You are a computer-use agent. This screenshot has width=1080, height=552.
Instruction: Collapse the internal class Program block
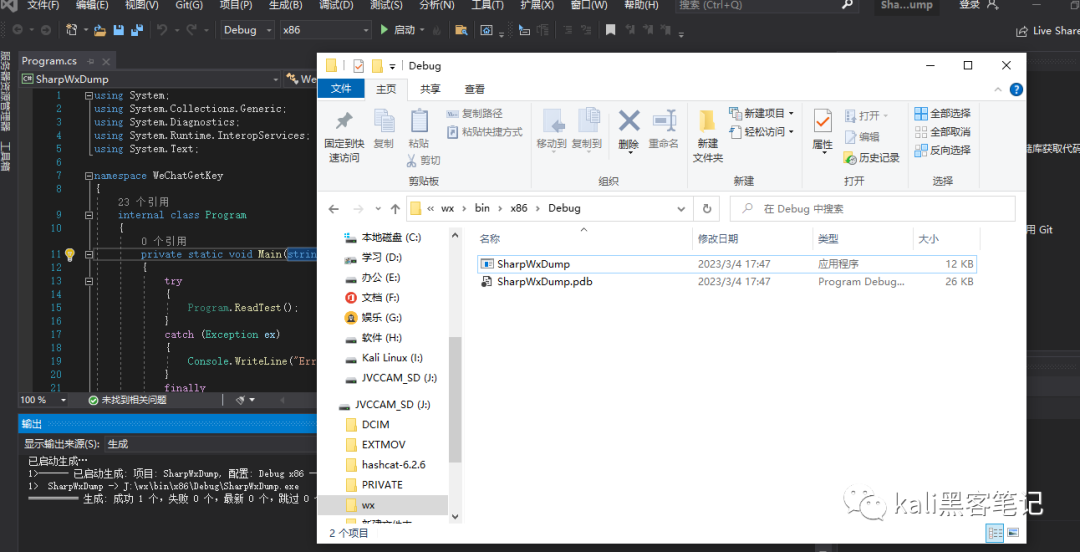point(88,215)
